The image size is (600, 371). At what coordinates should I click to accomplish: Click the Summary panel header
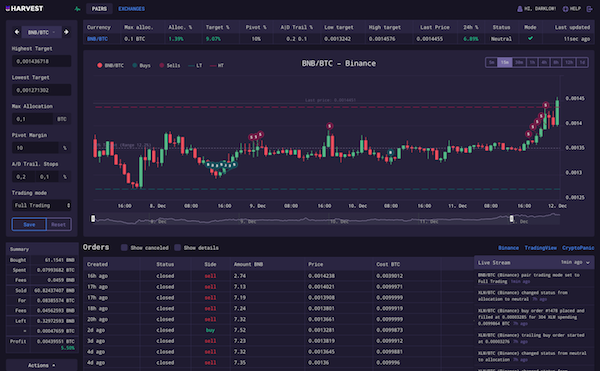[x=42, y=249]
